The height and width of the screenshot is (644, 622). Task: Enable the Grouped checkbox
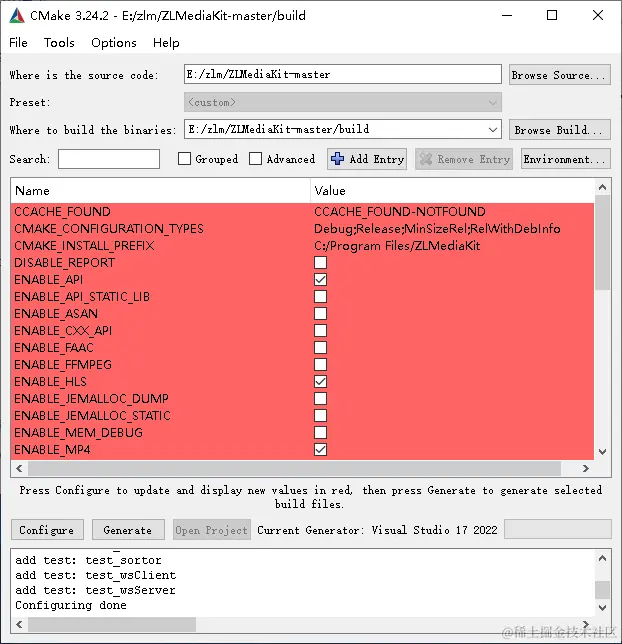coord(184,159)
